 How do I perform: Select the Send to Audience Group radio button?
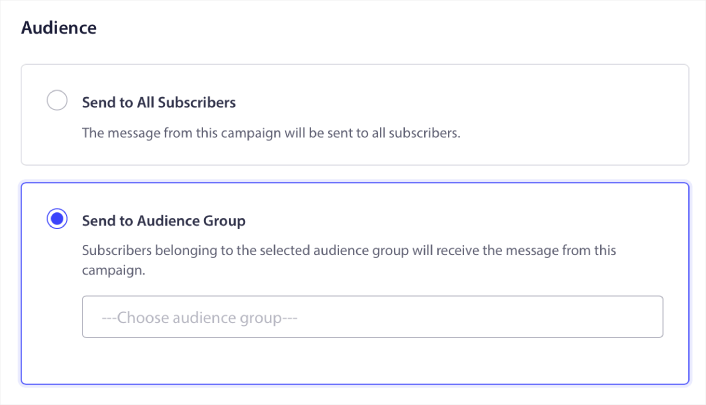[57, 219]
